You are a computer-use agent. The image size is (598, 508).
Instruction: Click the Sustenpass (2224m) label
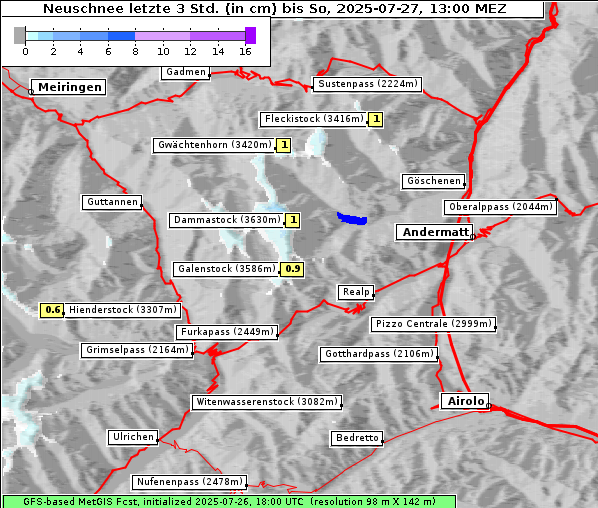pos(367,84)
